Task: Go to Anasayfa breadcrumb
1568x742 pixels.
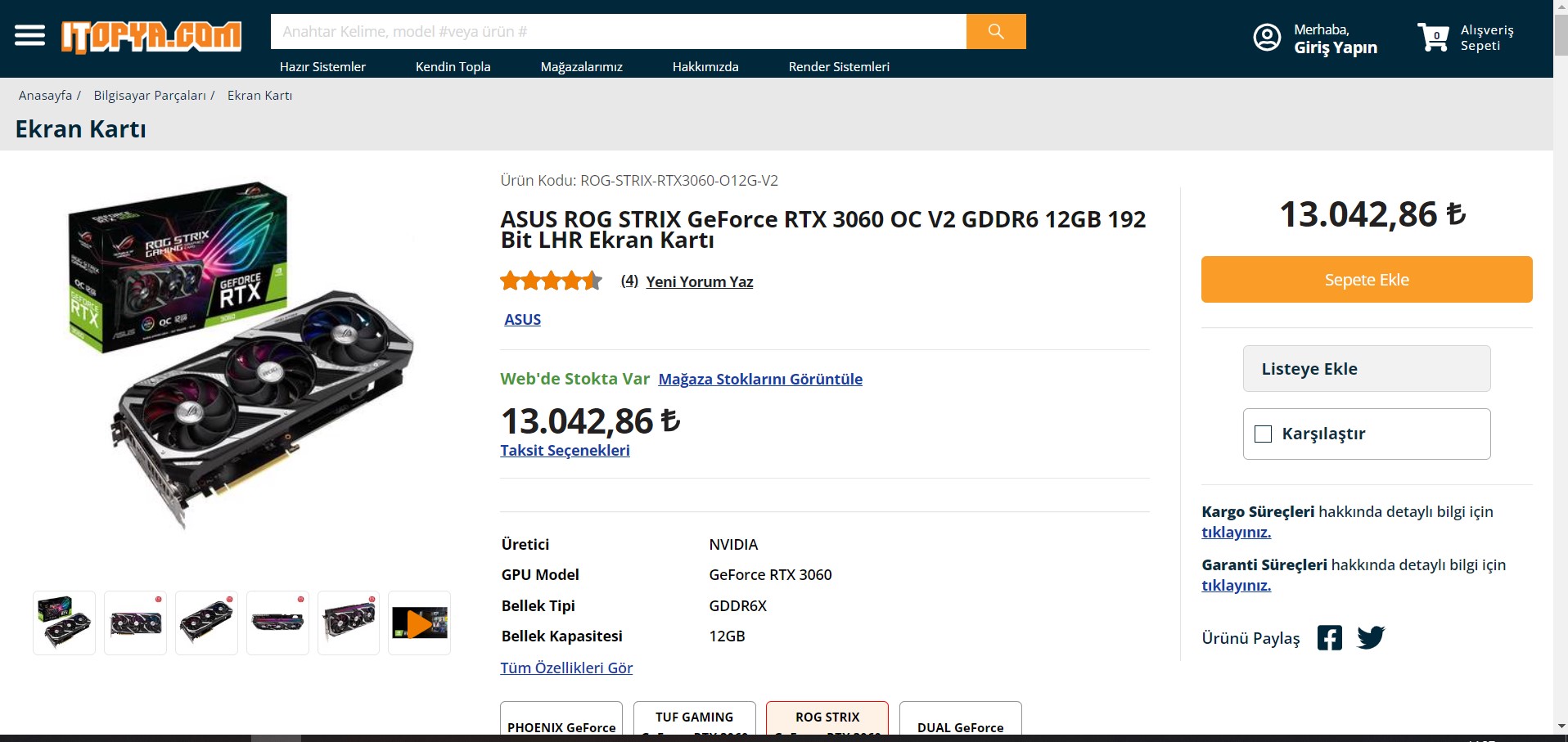Action: 45,95
